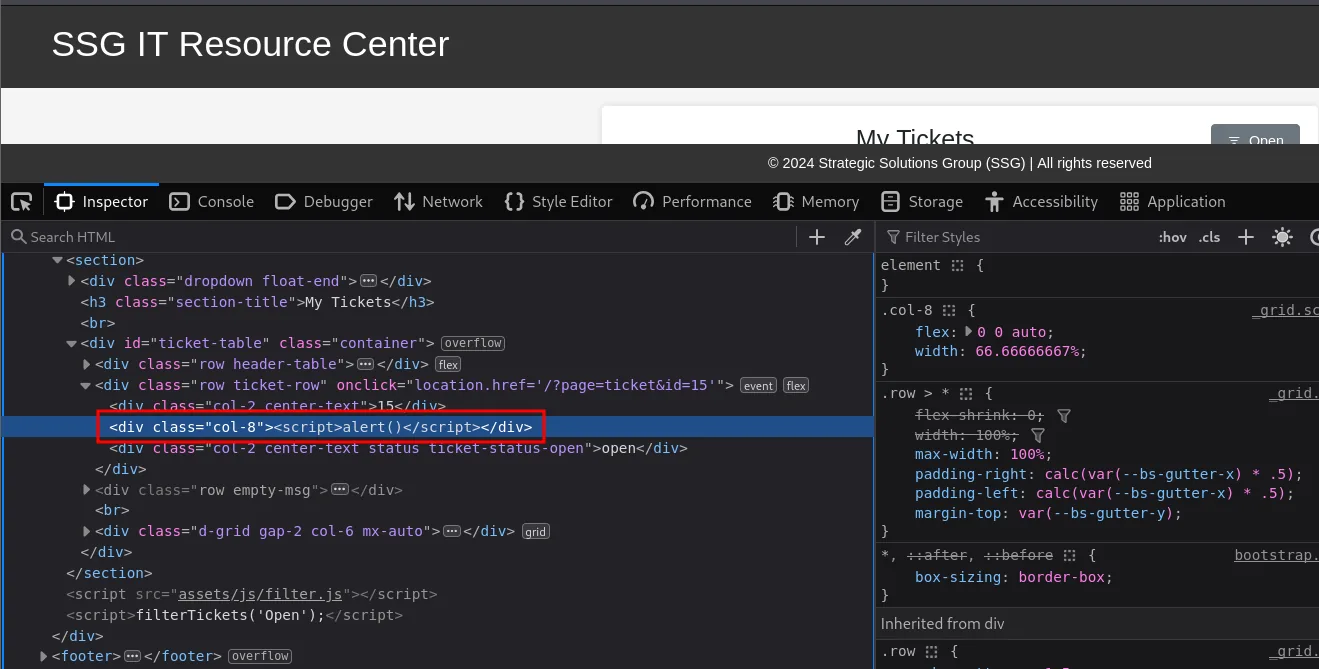The width and height of the screenshot is (1319, 669).
Task: Filter rules containing overridden width: 100%
Action: 1038,436
